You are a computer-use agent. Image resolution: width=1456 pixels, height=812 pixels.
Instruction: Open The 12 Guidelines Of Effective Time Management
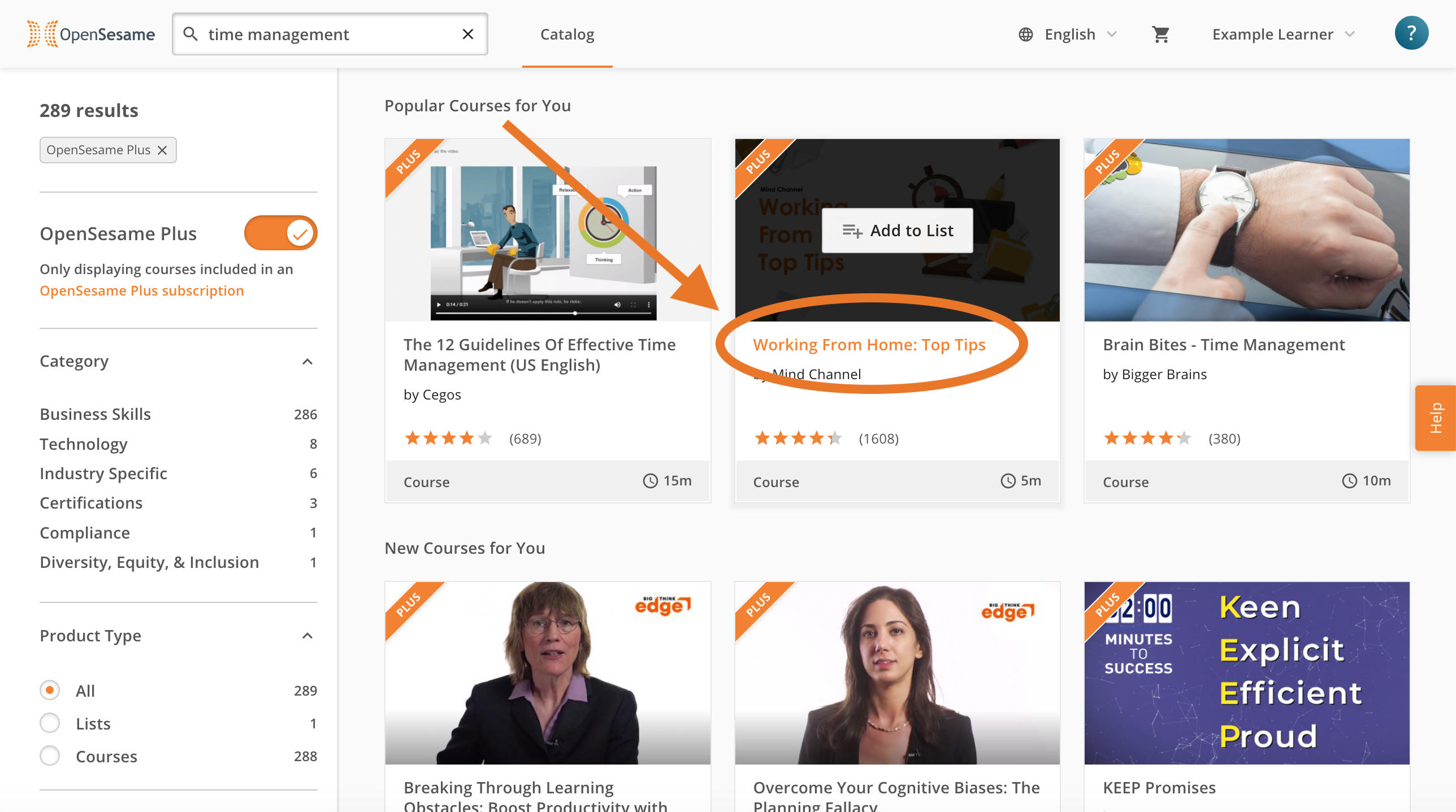pyautogui.click(x=539, y=355)
